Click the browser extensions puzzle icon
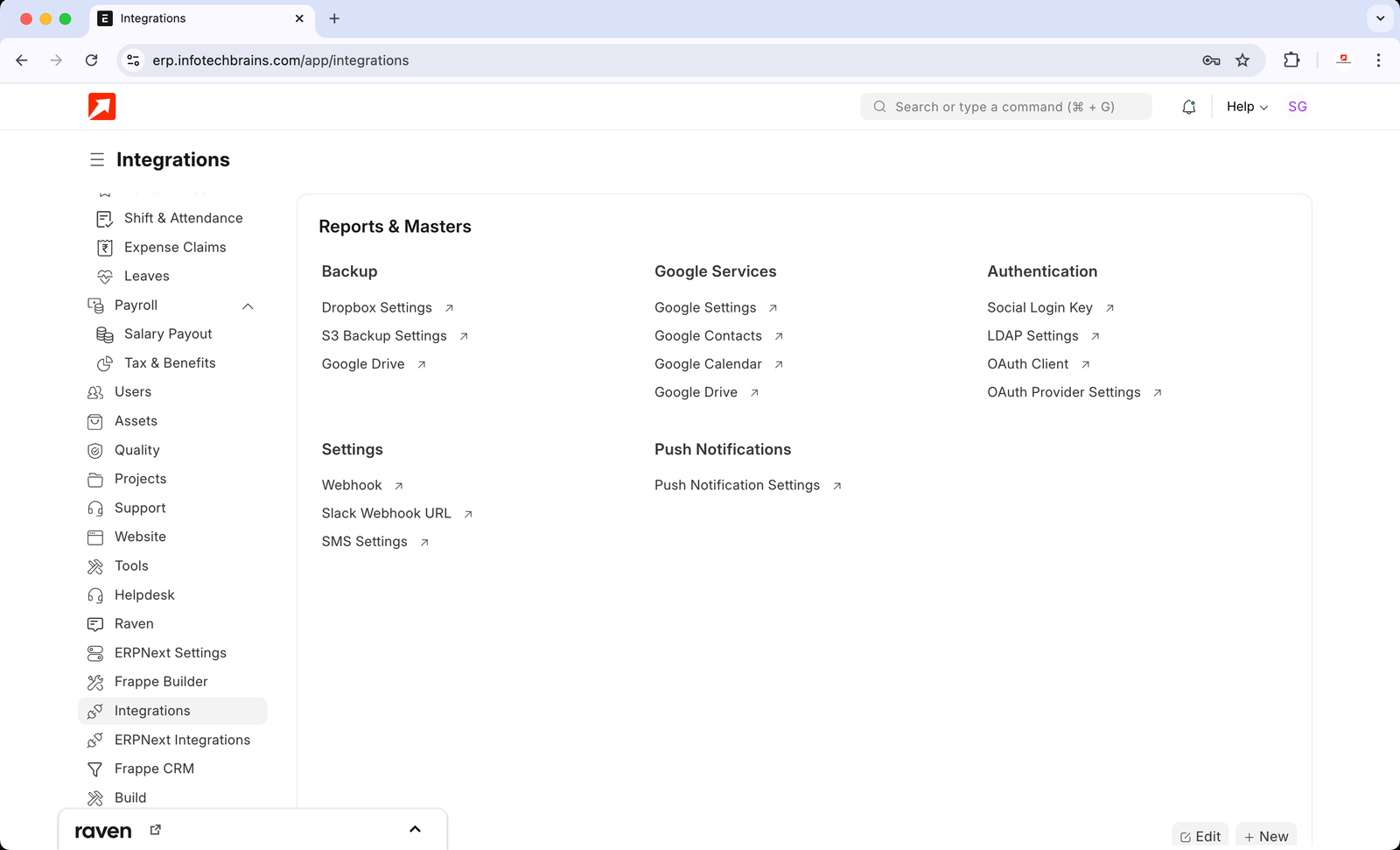This screenshot has width=1400, height=850. [1291, 60]
